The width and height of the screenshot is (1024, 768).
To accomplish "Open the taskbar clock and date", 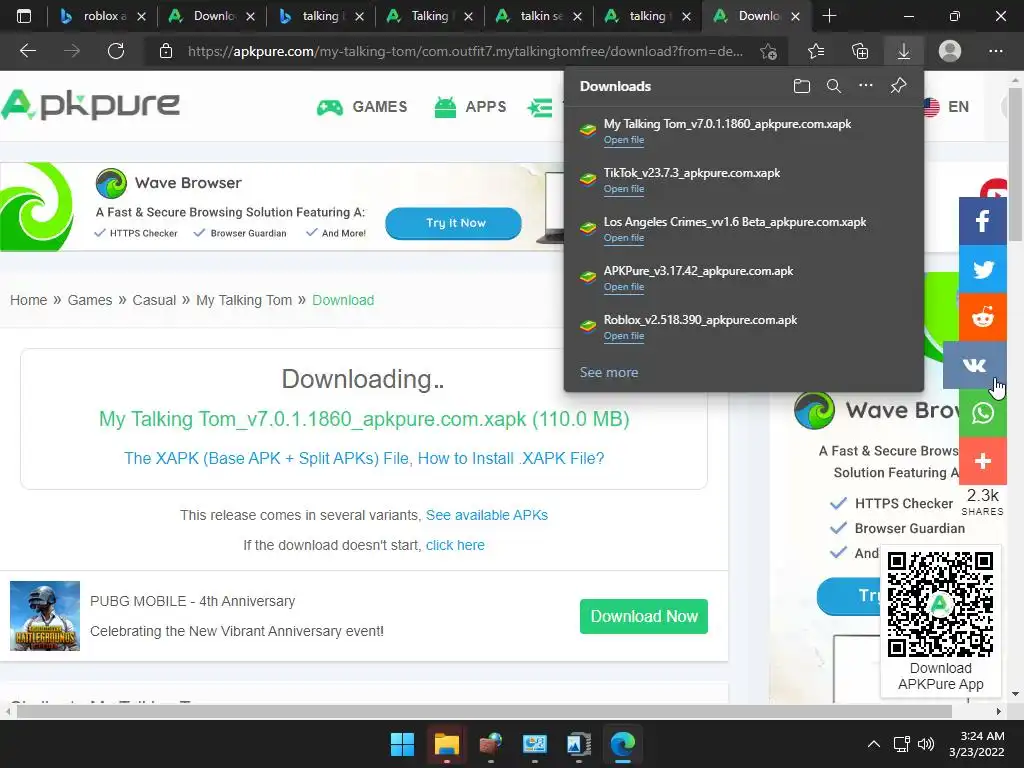I will pyautogui.click(x=978, y=744).
